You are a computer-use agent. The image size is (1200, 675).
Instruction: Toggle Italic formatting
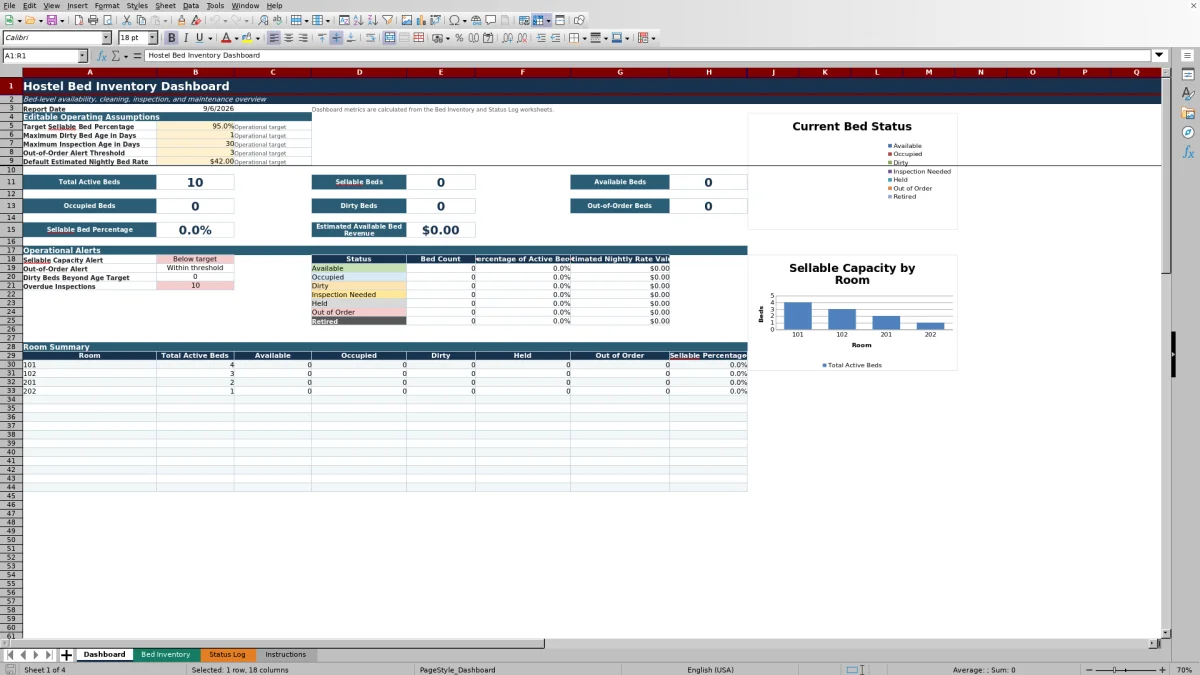coord(186,38)
